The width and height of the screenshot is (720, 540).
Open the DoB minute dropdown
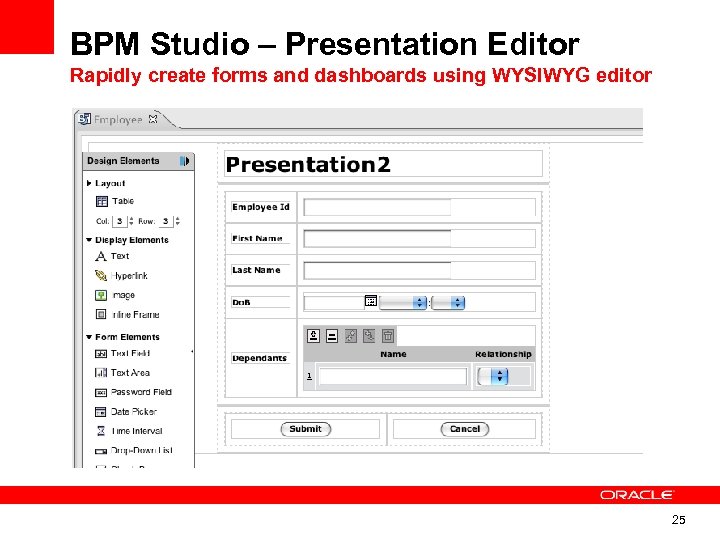[x=448, y=303]
